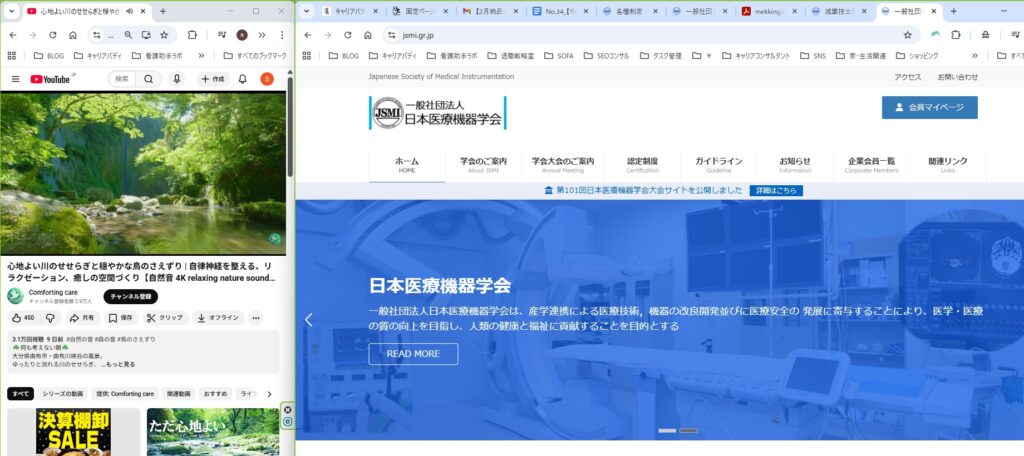1024x456 pixels.
Task: Click the YouTube search magnifier button
Action: coord(149,79)
